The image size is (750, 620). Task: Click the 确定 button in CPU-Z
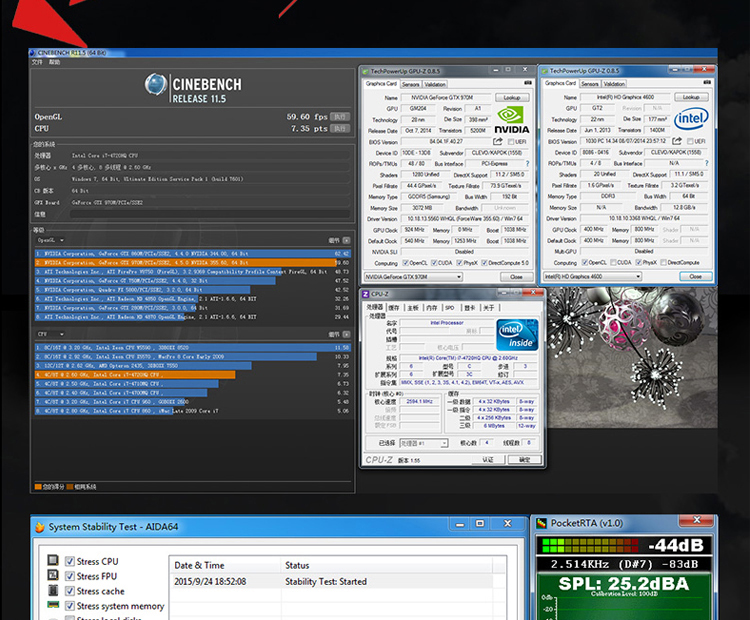click(x=524, y=460)
